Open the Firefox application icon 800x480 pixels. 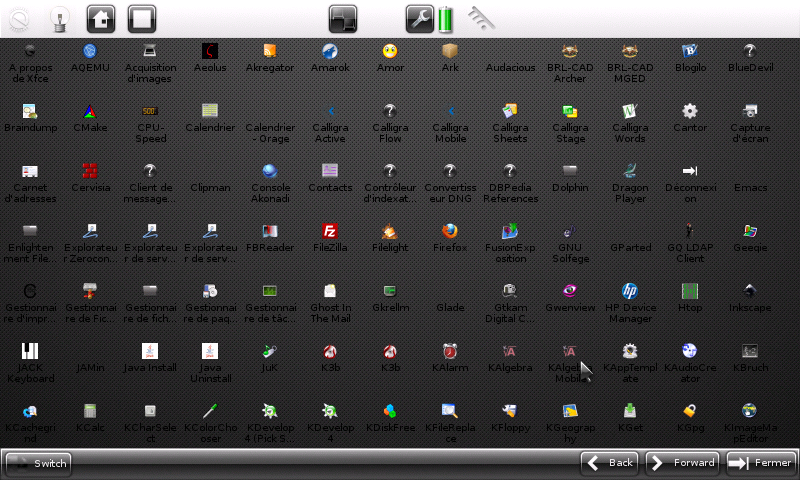click(450, 232)
